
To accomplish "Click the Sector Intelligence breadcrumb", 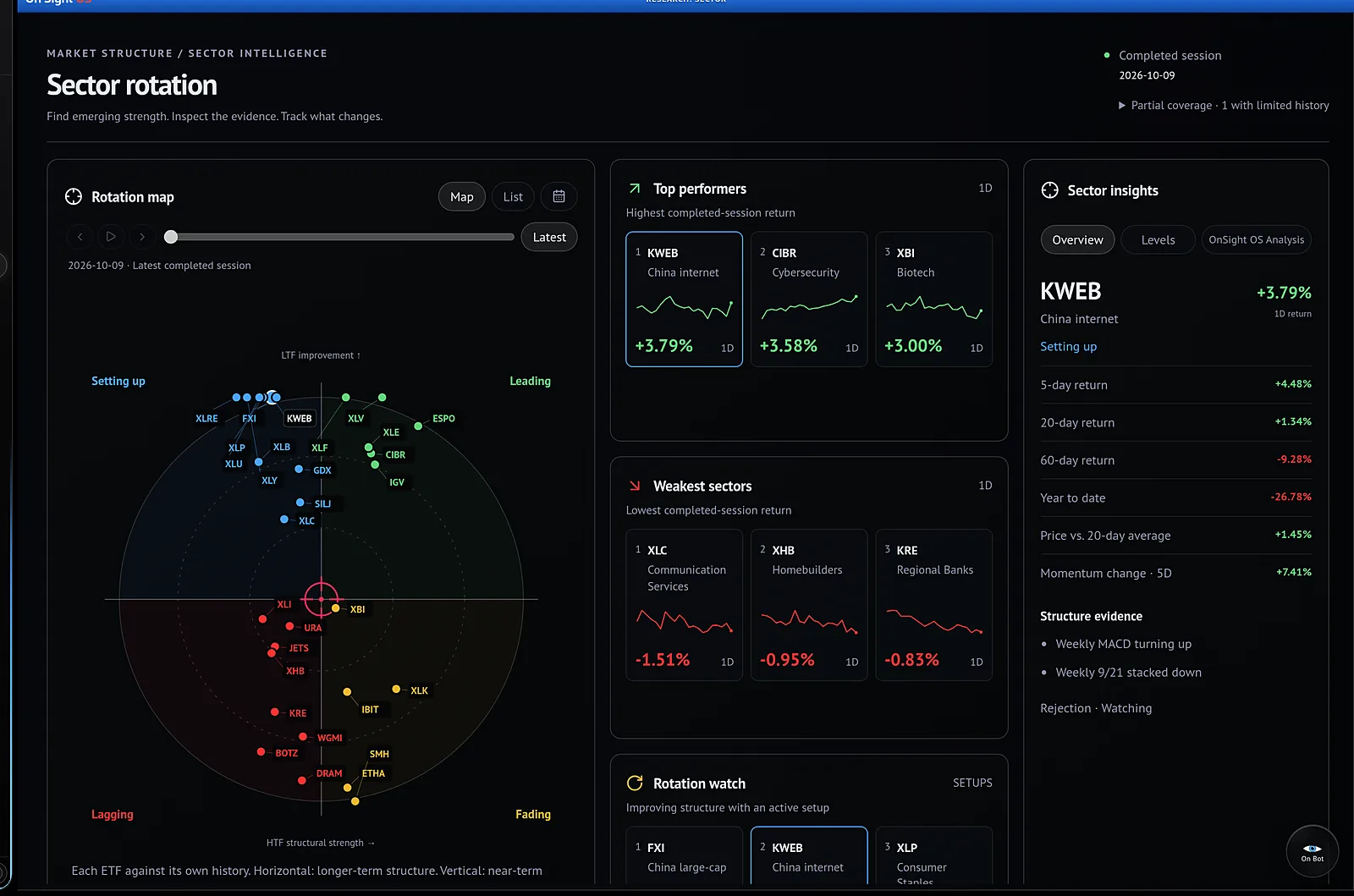I will (x=257, y=53).
